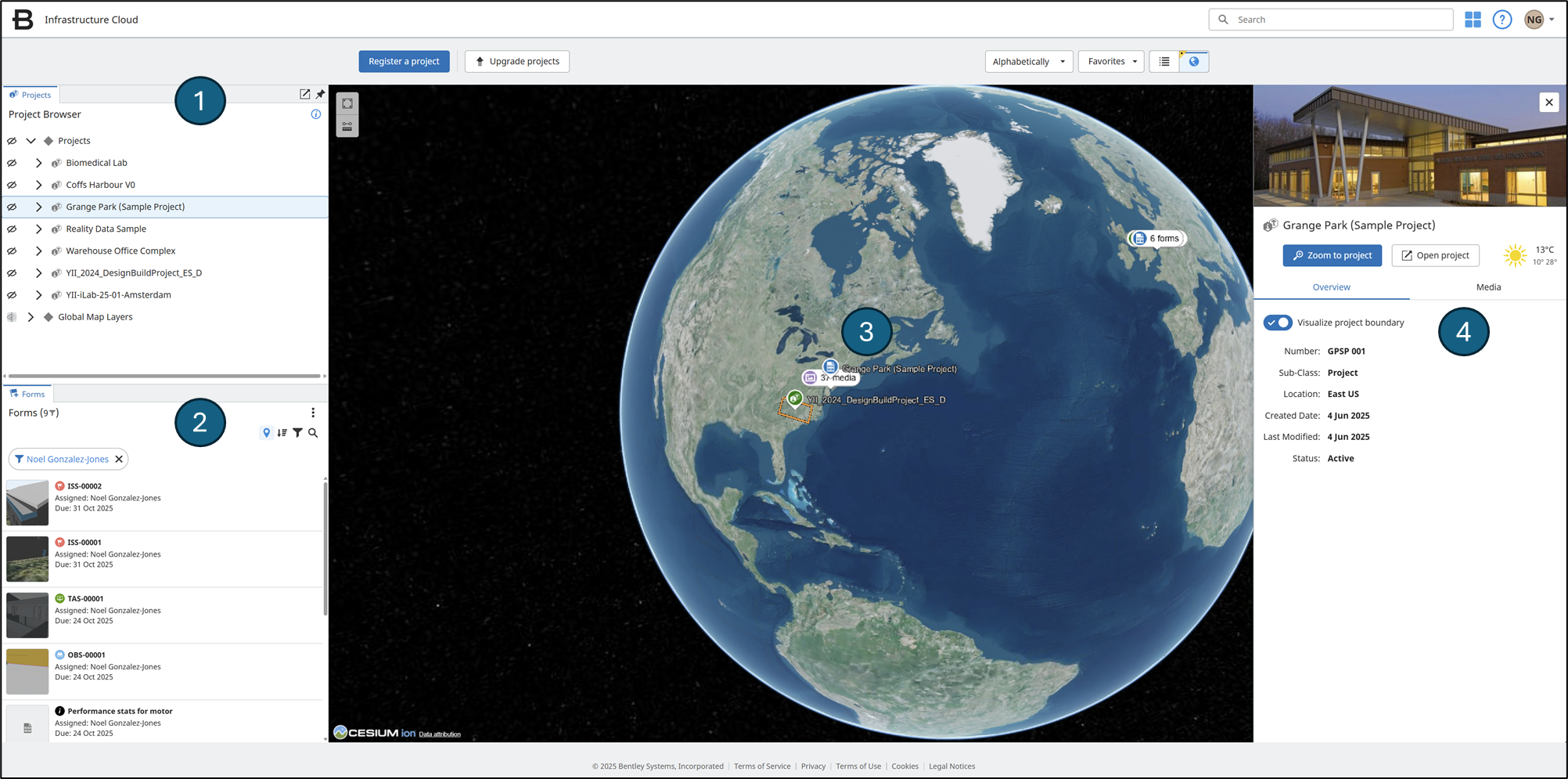
Task: Expand the Grange Park (Sample Project) node
Action: point(38,207)
